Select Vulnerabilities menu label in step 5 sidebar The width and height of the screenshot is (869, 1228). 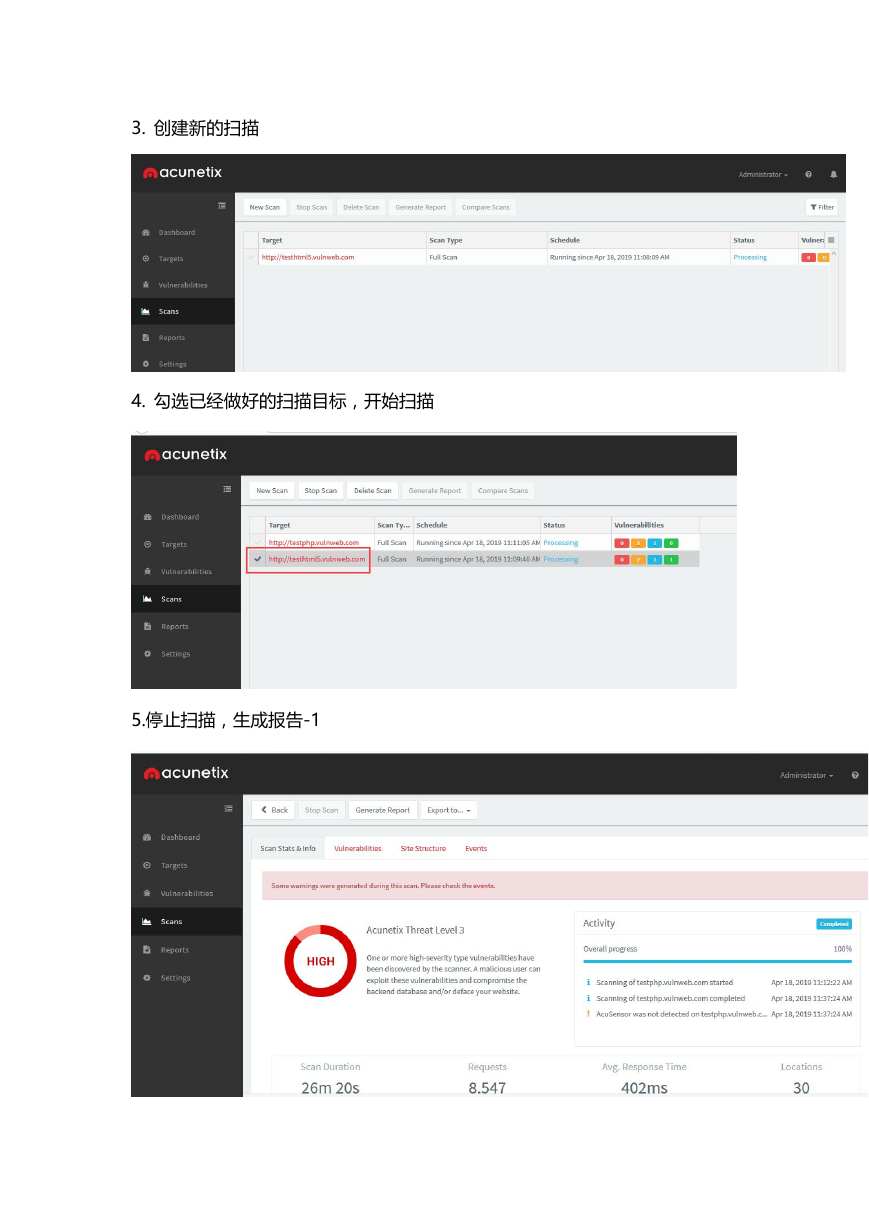(187, 894)
